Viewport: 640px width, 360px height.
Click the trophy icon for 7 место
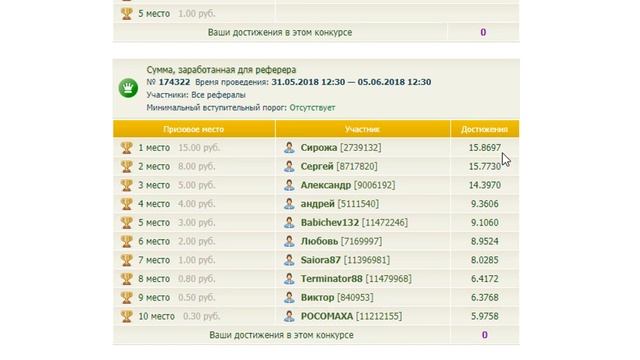[127, 260]
